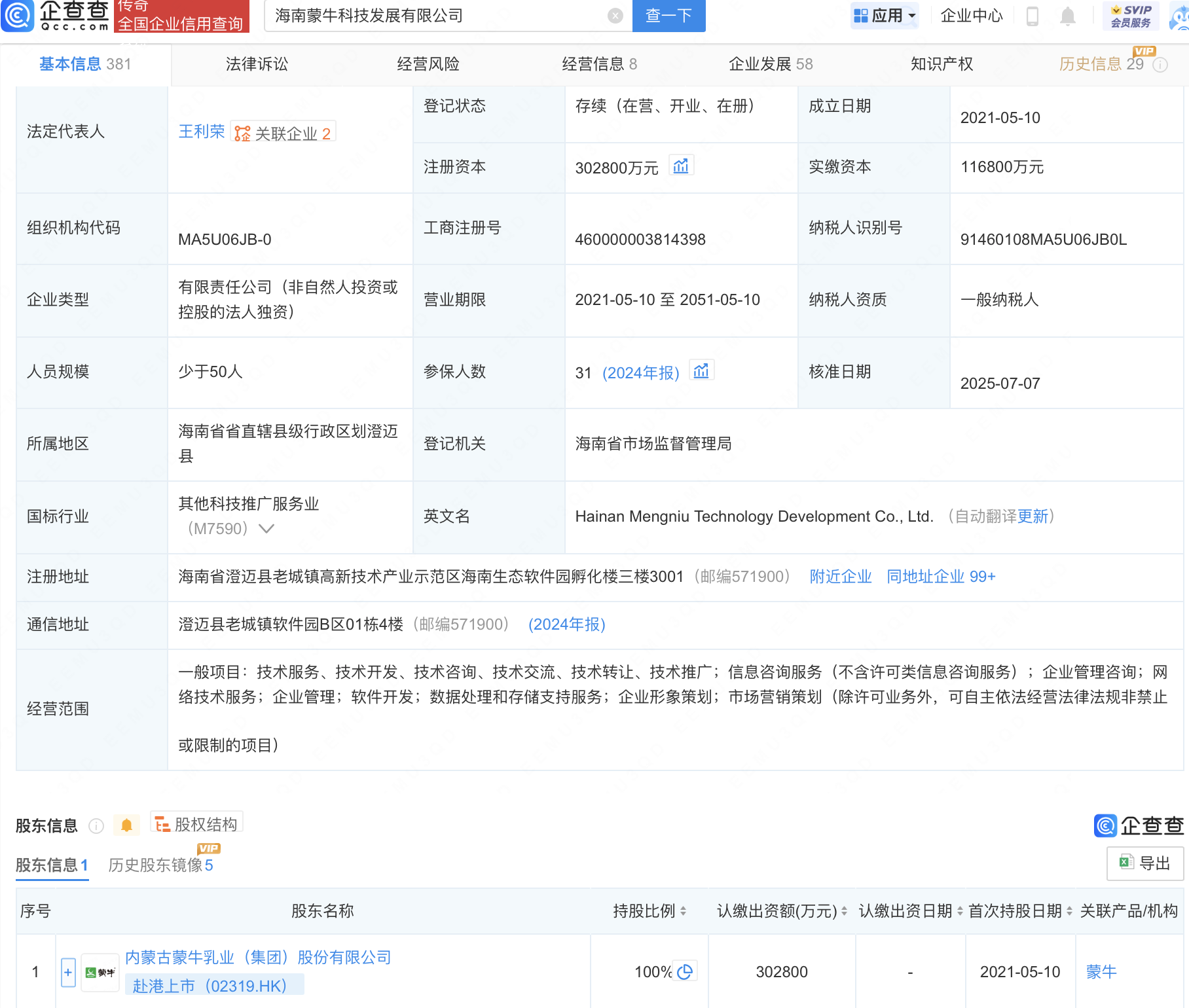Open SVIP 会员服务
Image resolution: width=1189 pixels, height=1008 pixels.
pos(1131,16)
